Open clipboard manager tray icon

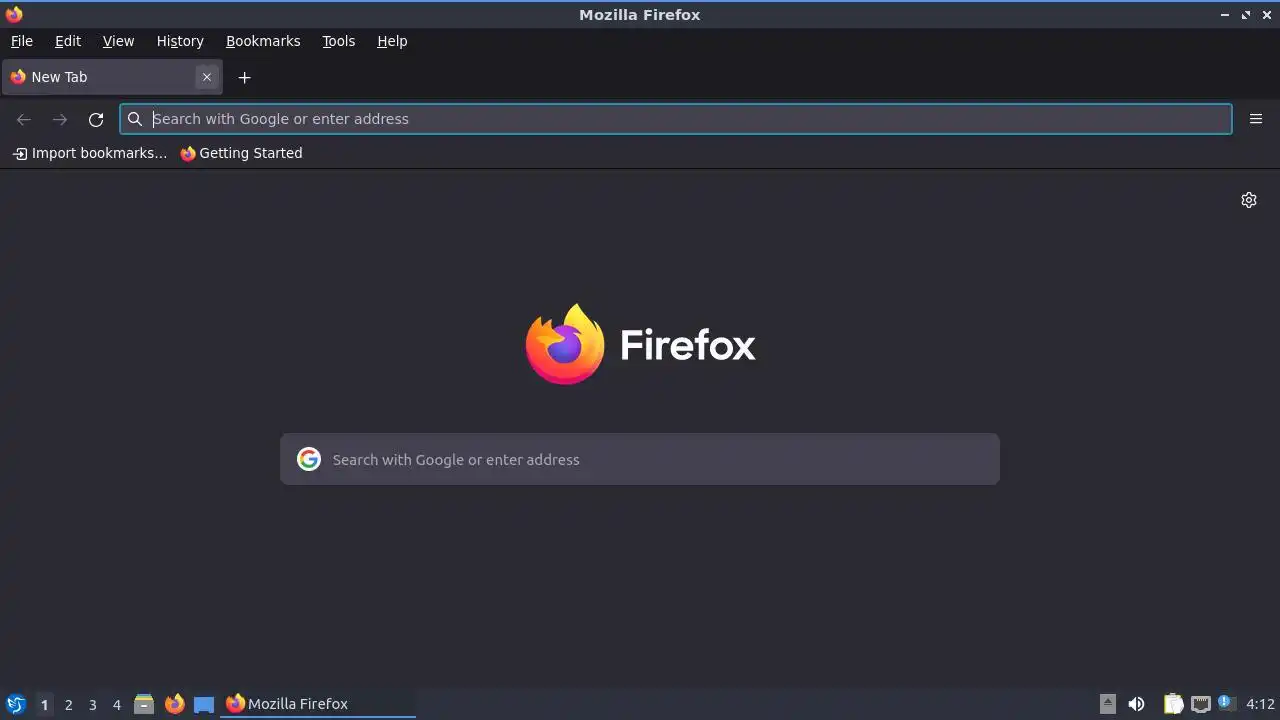(x=1173, y=704)
